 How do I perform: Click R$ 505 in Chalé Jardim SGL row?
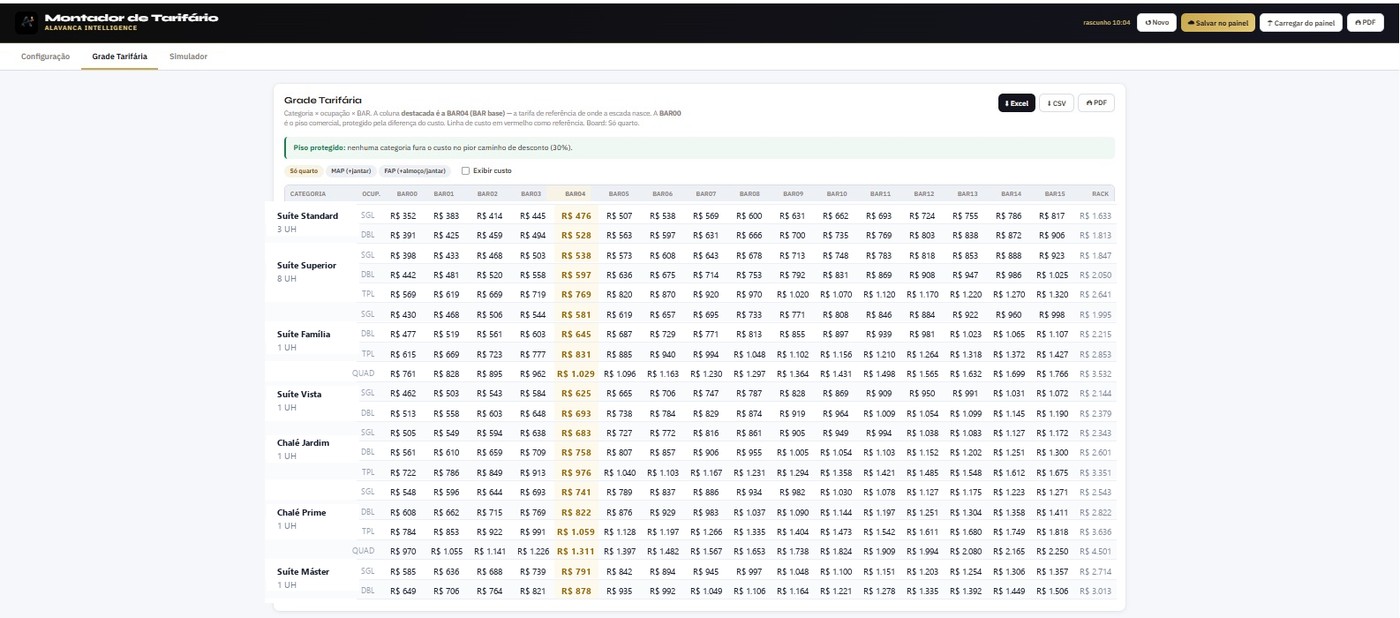point(403,433)
